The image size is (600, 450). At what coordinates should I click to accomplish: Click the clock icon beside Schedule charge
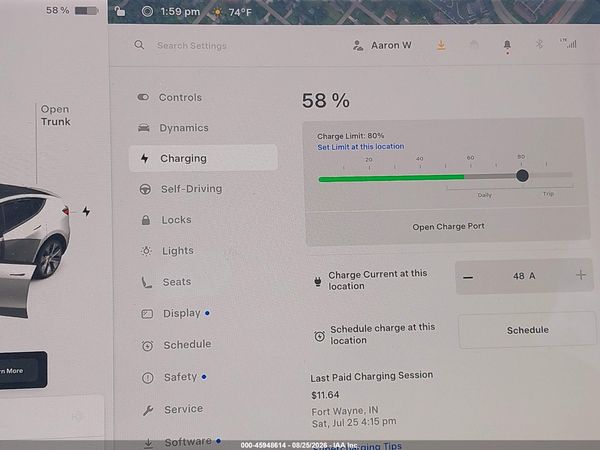click(320, 336)
